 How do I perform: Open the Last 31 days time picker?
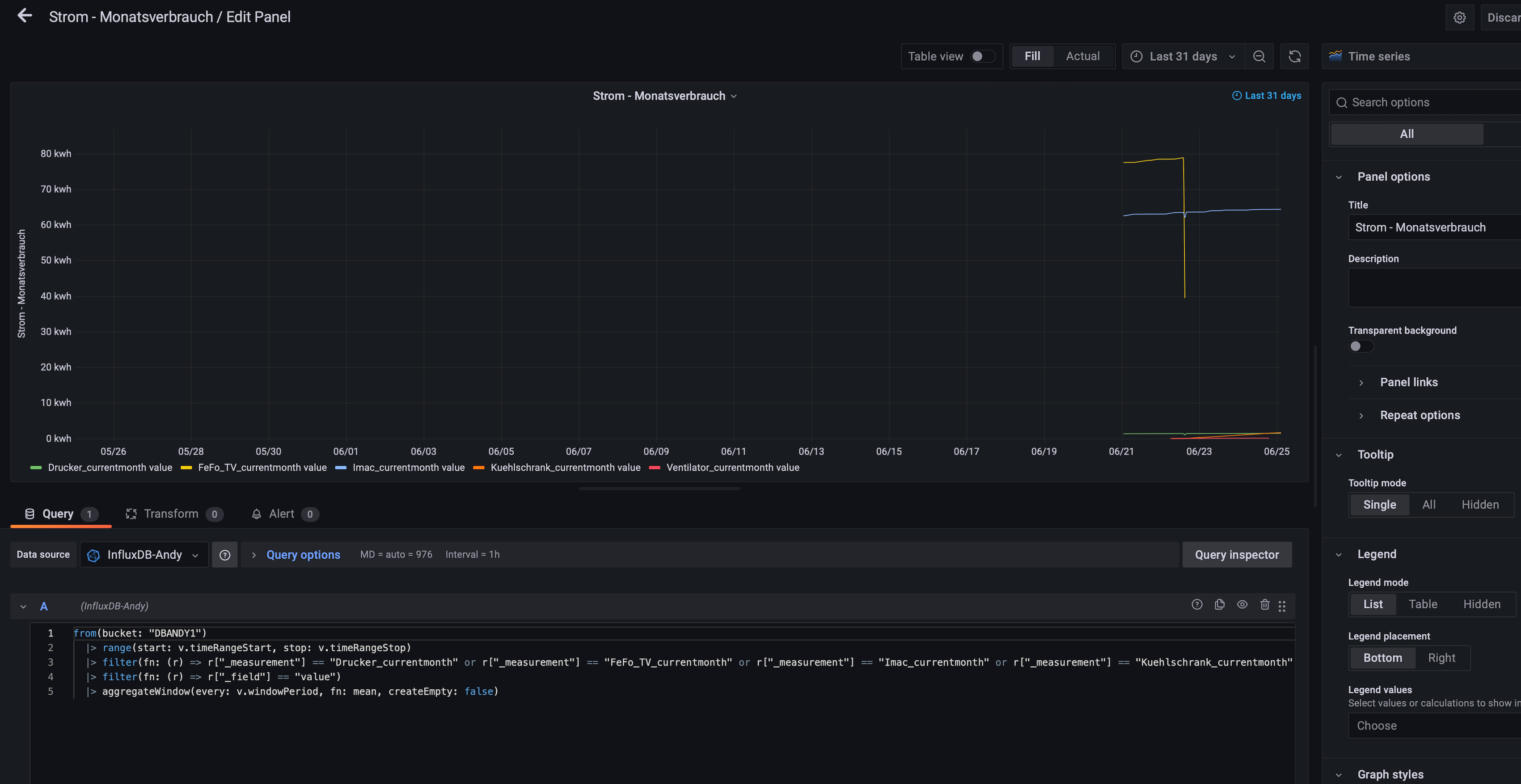coord(1183,56)
